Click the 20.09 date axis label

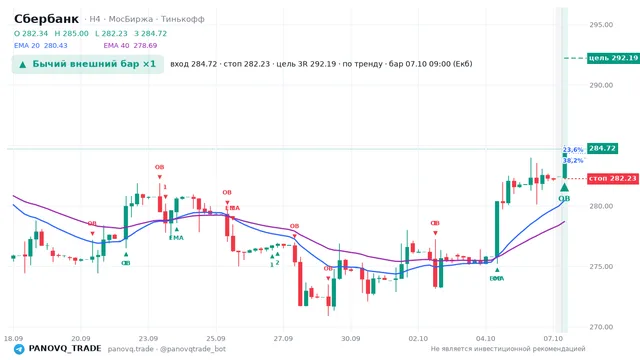pos(80,338)
